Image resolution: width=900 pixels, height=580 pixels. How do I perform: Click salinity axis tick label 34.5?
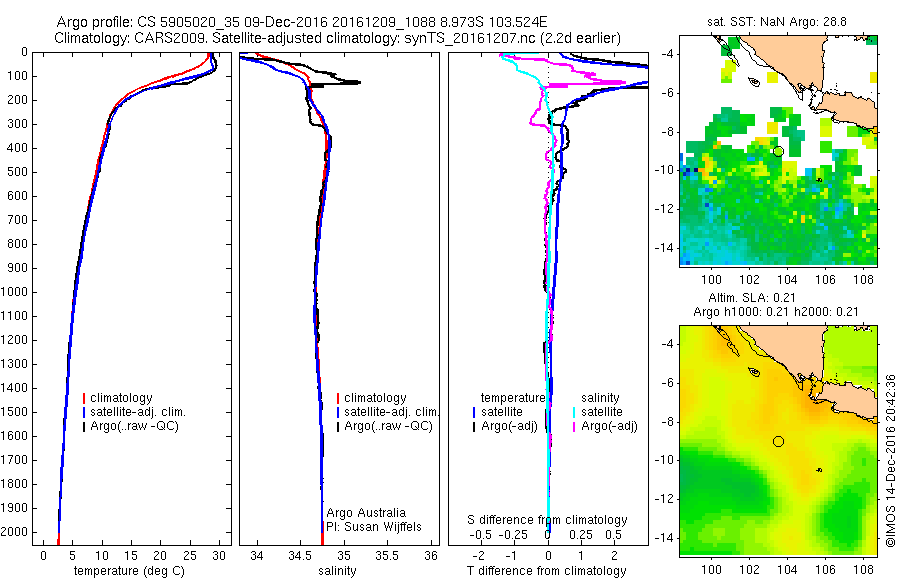click(x=299, y=556)
